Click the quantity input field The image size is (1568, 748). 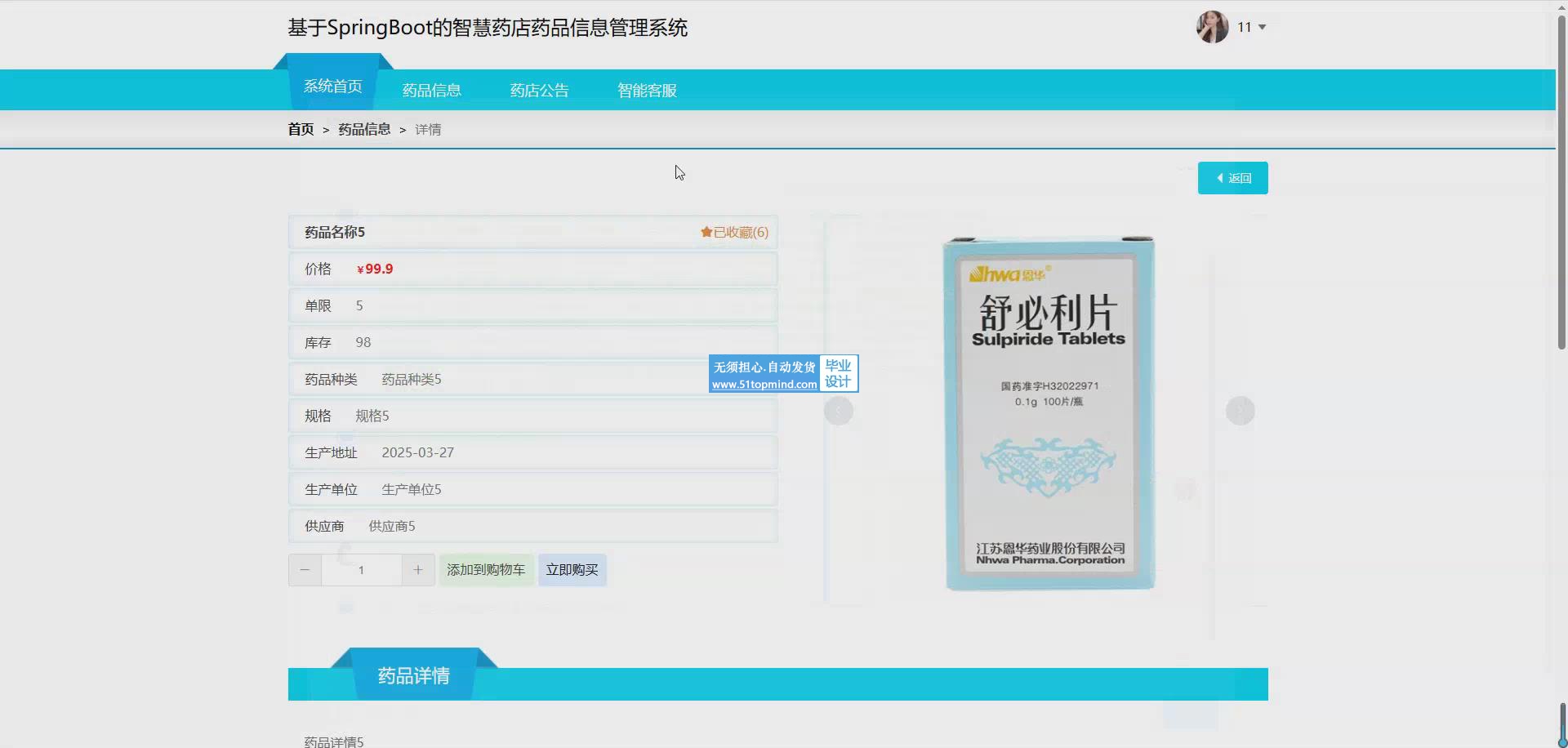pyautogui.click(x=361, y=570)
